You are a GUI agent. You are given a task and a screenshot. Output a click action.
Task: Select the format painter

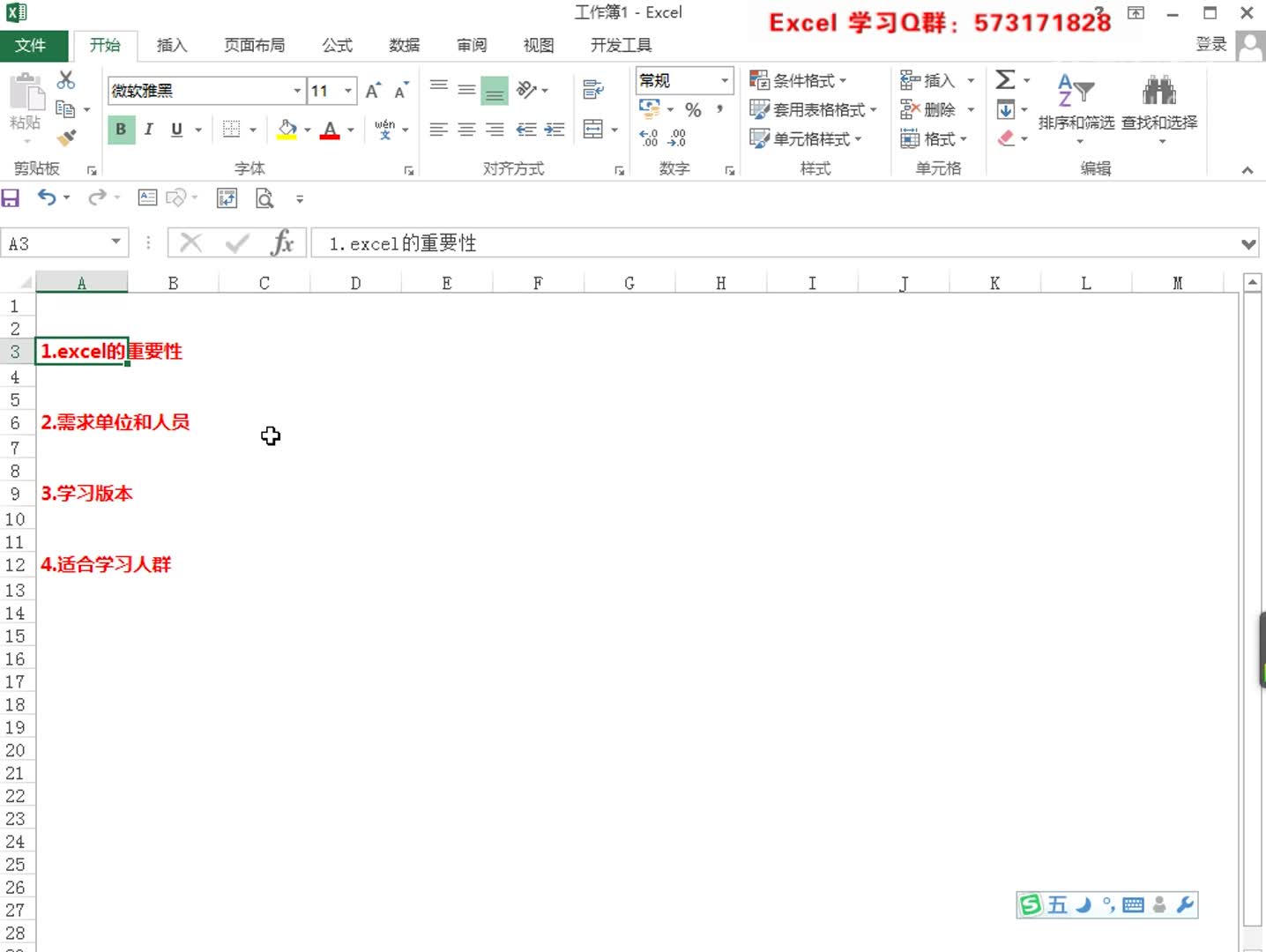coord(65,138)
